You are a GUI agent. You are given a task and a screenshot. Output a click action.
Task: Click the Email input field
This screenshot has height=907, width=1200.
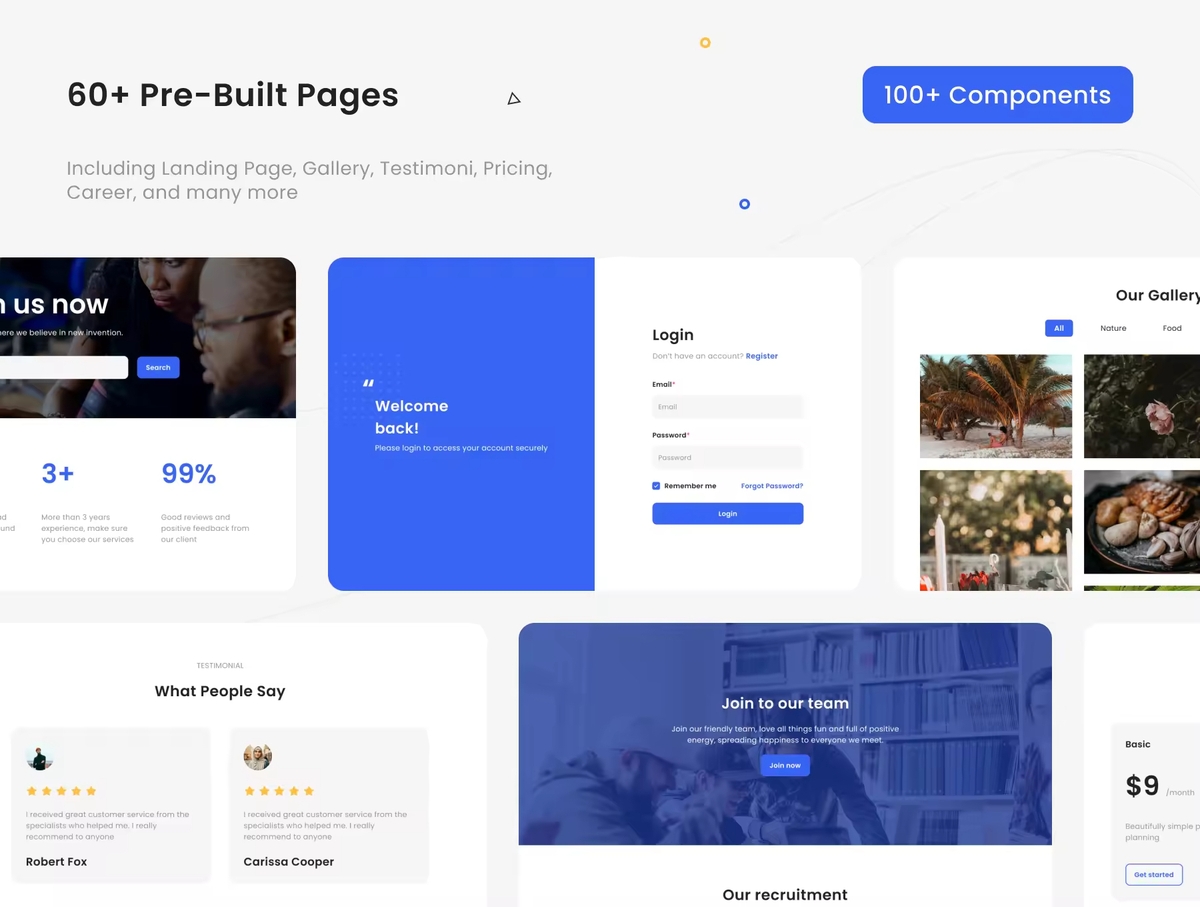tap(727, 407)
